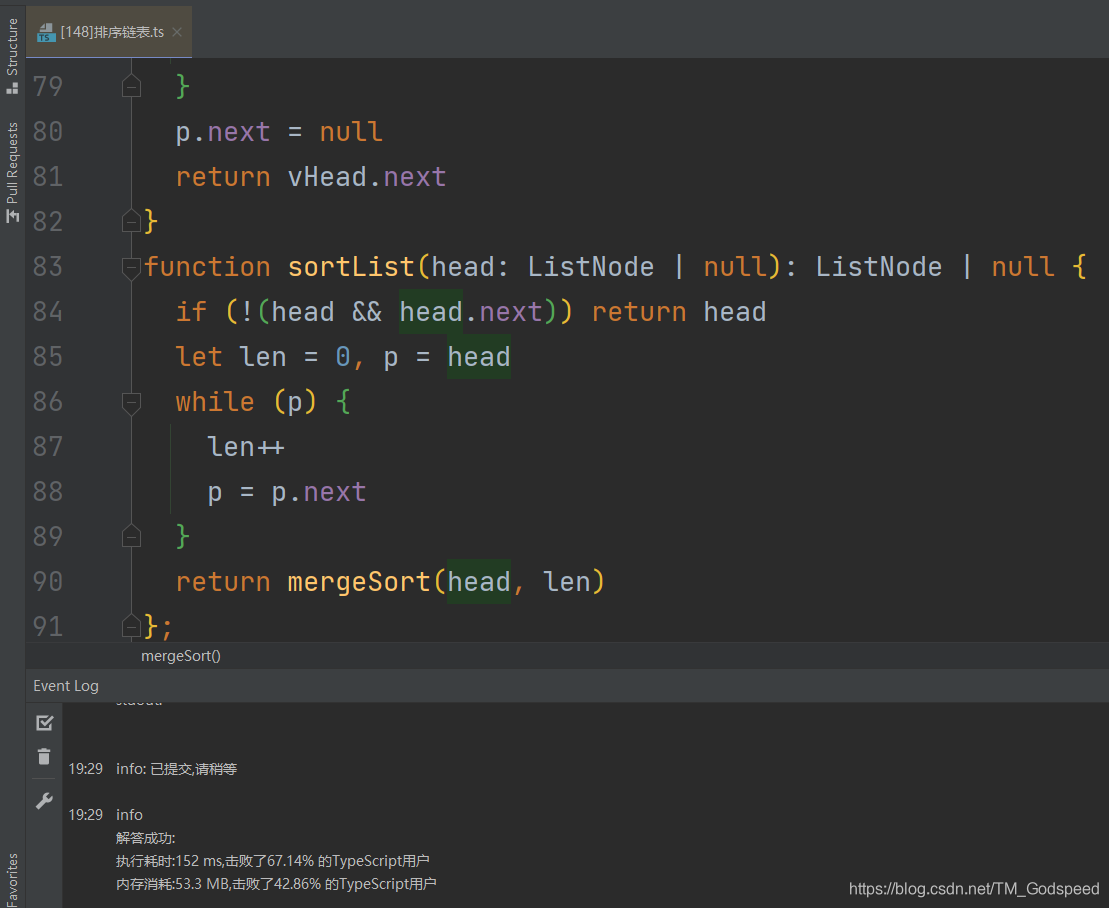Click the Event Log panel title
1109x908 pixels.
pyautogui.click(x=66, y=685)
